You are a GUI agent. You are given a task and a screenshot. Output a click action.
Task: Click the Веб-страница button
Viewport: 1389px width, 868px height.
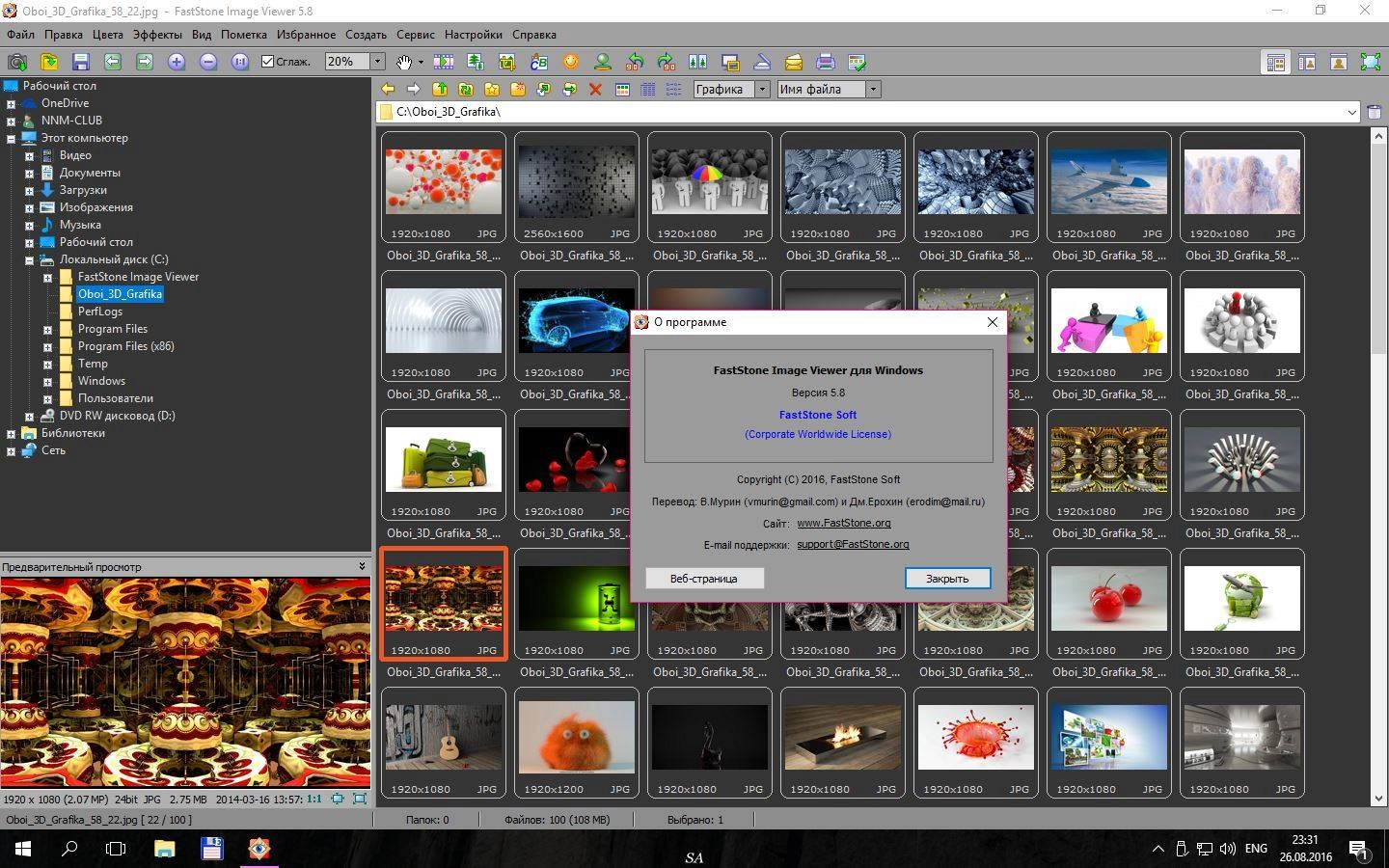(704, 578)
